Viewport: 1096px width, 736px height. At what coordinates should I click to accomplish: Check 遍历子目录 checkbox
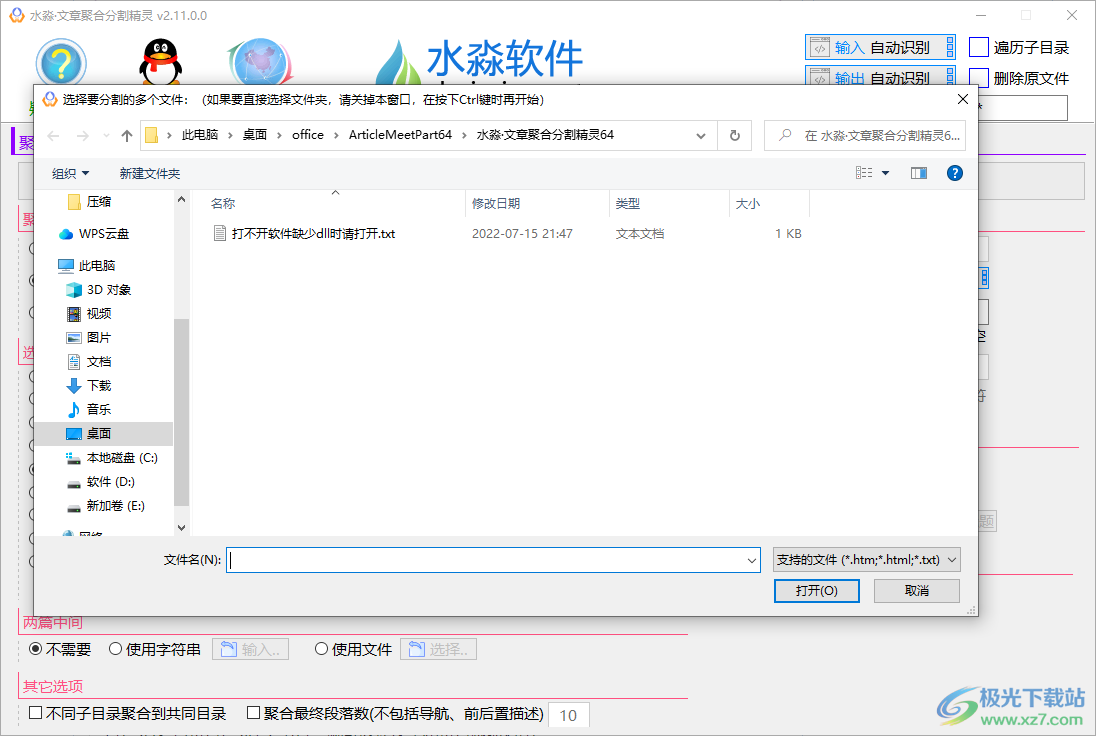(x=979, y=48)
